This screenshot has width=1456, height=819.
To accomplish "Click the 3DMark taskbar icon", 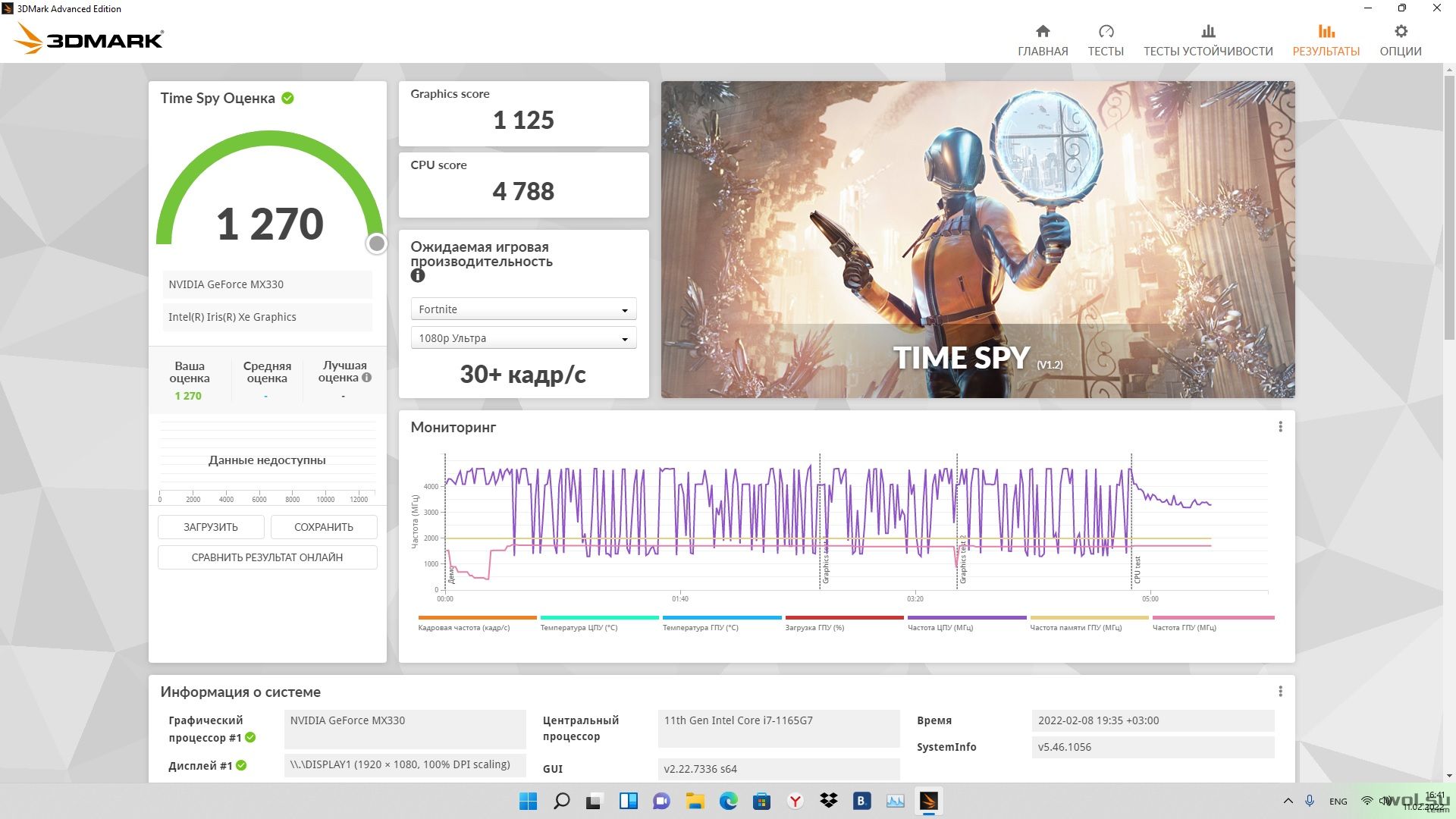I will [x=928, y=801].
